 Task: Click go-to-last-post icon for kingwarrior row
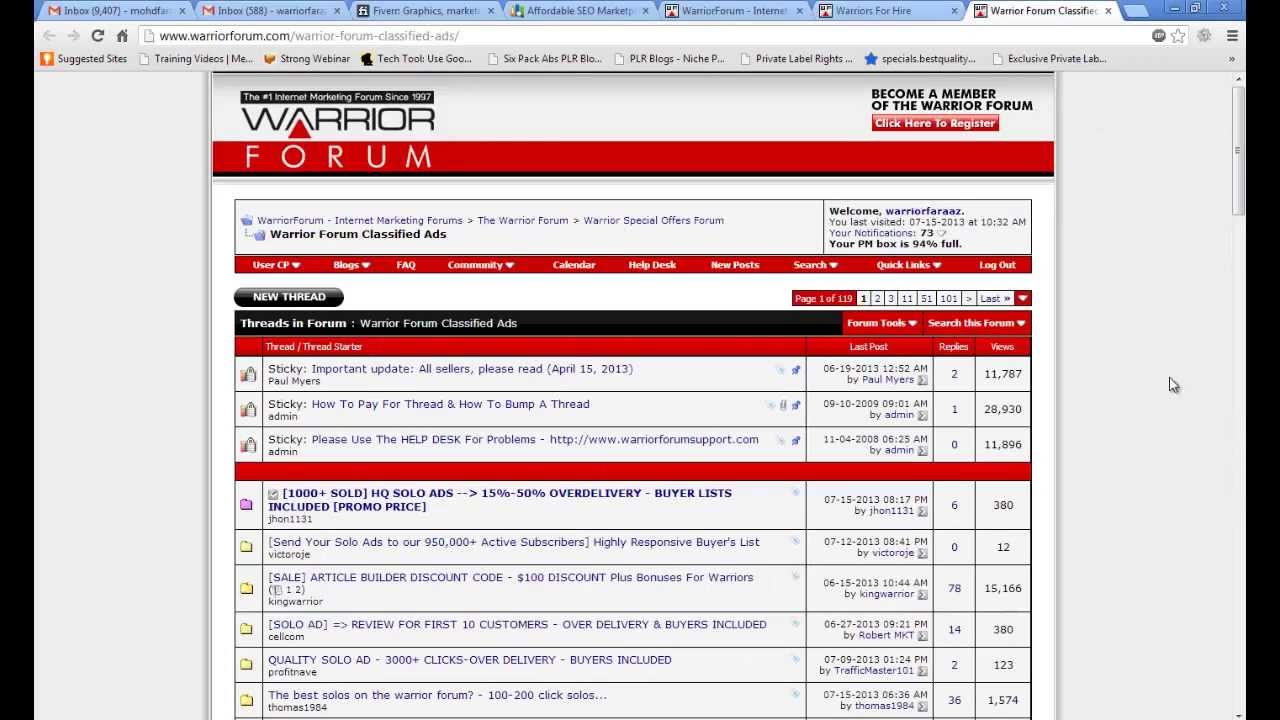click(922, 594)
